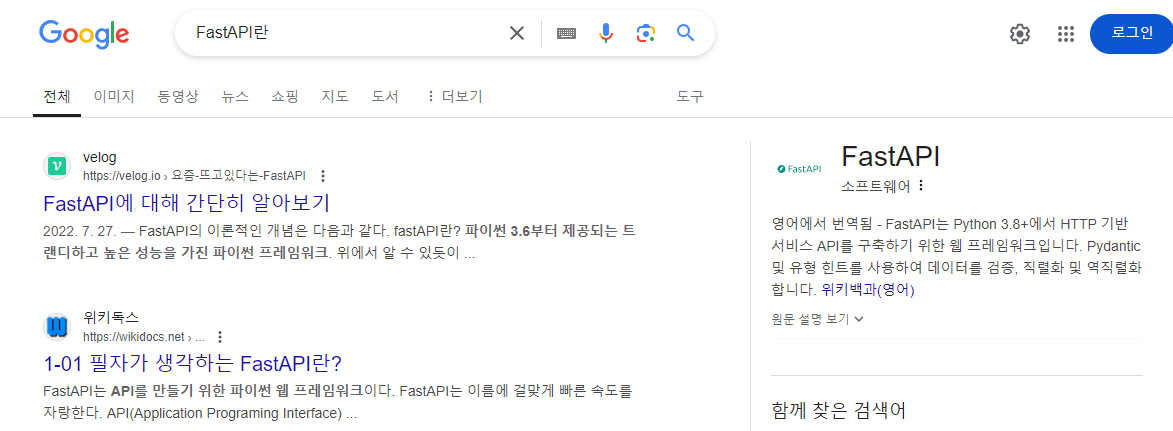Expand the 더보기 menu
The image size is (1173, 431).
(454, 97)
